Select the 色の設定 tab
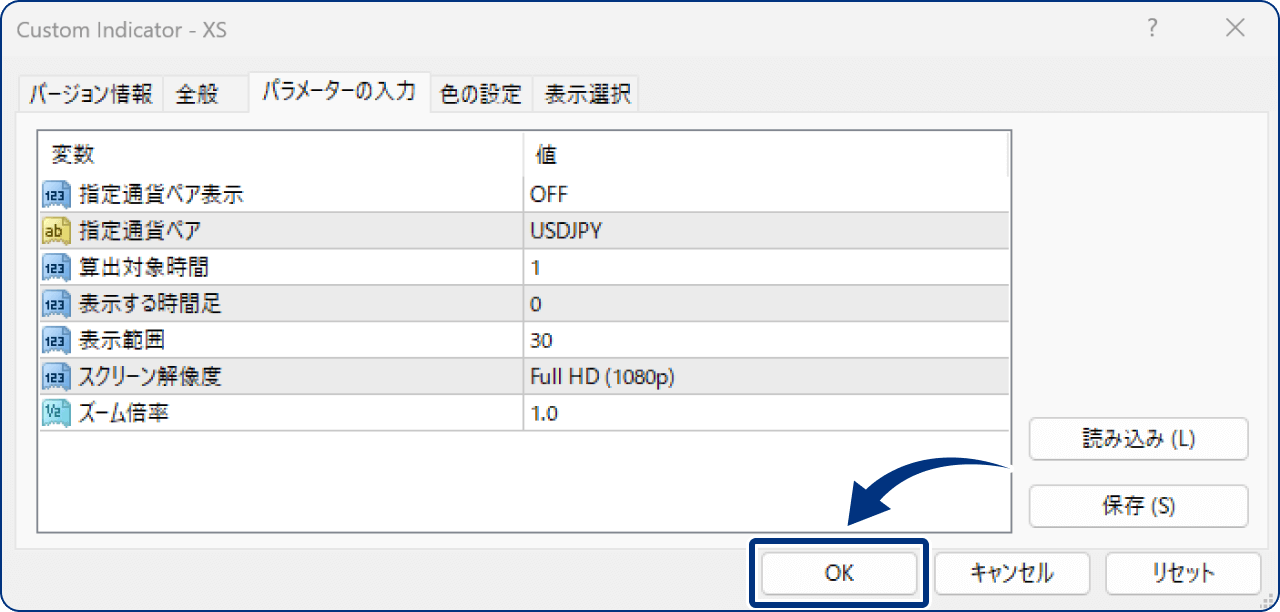Image resolution: width=1280 pixels, height=612 pixels. click(481, 93)
